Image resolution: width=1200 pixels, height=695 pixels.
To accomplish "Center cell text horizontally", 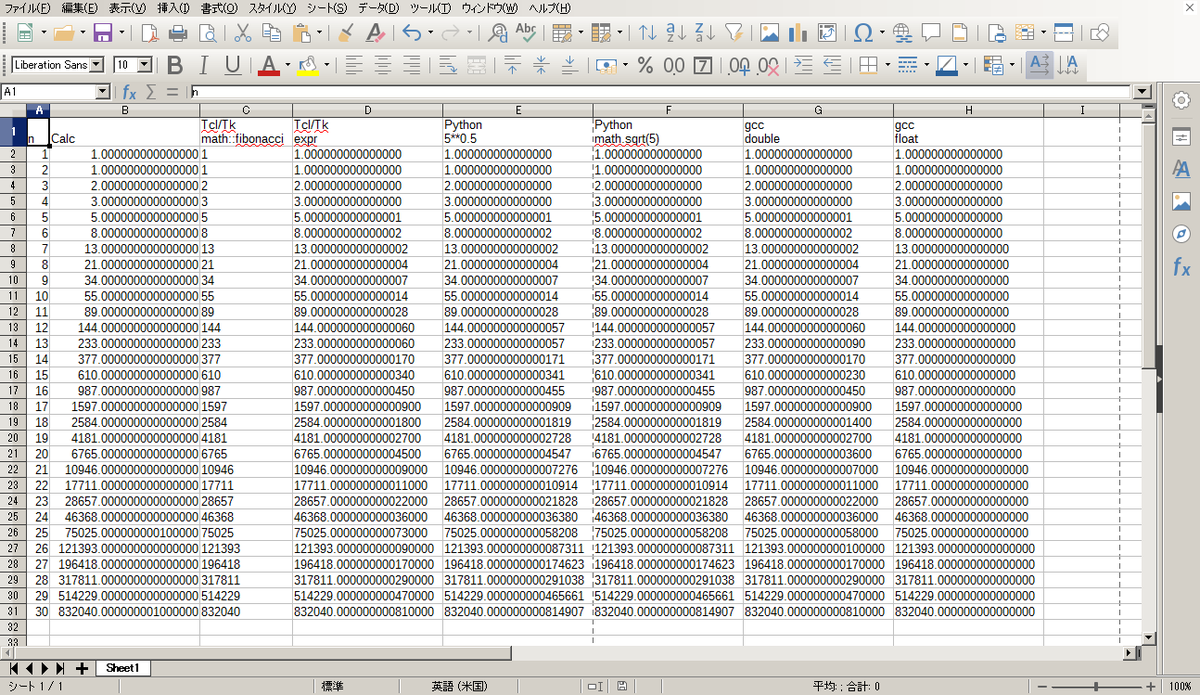I will [382, 66].
